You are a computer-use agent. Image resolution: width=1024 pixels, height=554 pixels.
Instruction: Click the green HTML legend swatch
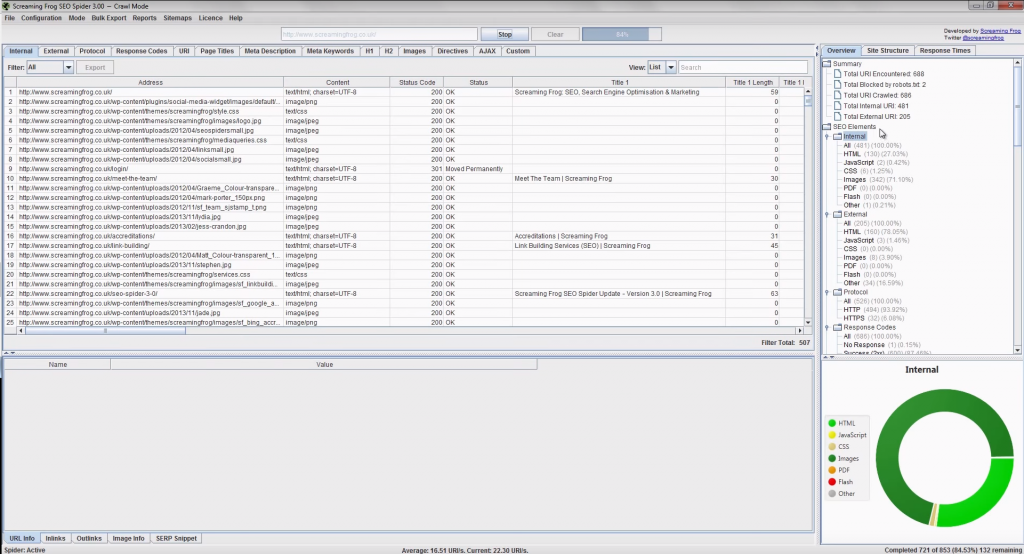point(832,423)
